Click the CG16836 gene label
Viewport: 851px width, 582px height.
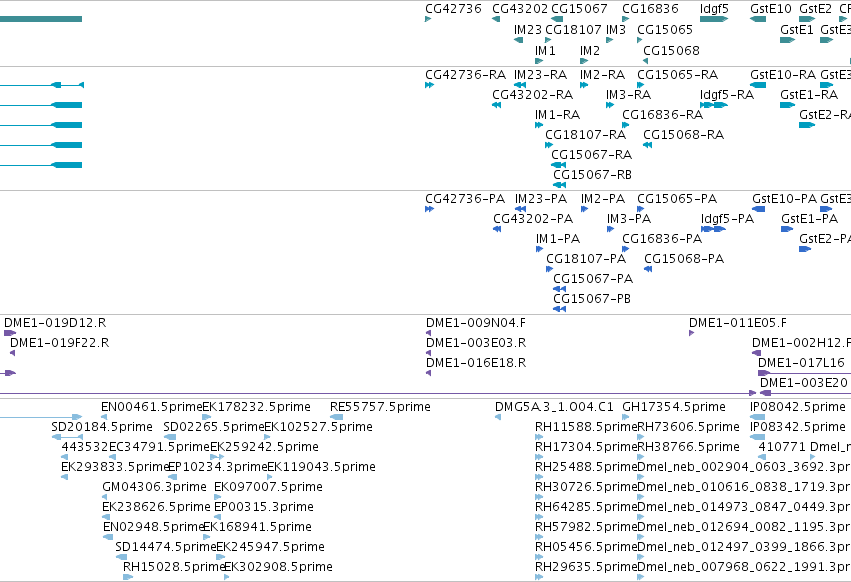pos(650,9)
